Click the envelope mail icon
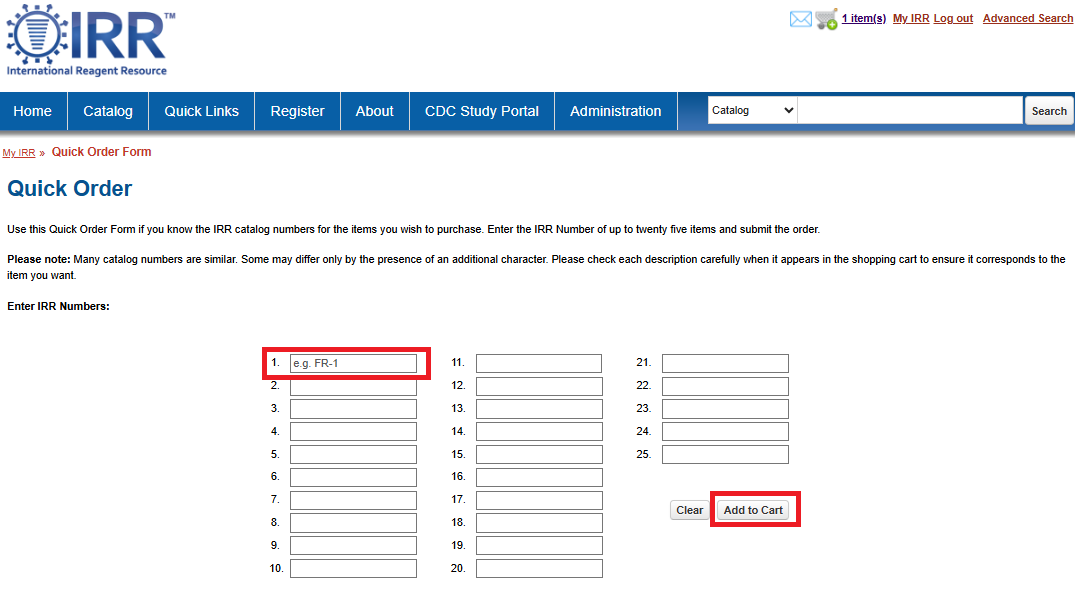 pyautogui.click(x=800, y=19)
